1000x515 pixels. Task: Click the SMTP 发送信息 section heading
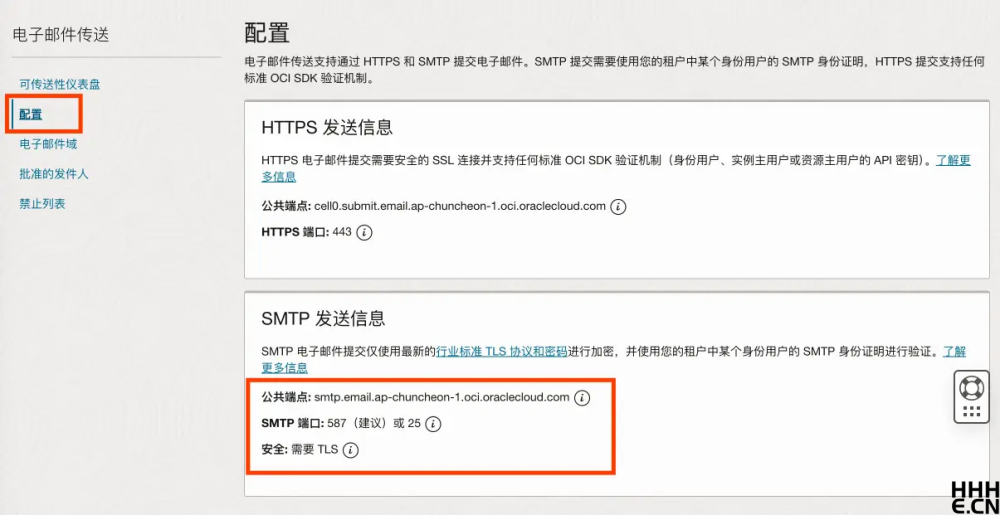click(323, 317)
